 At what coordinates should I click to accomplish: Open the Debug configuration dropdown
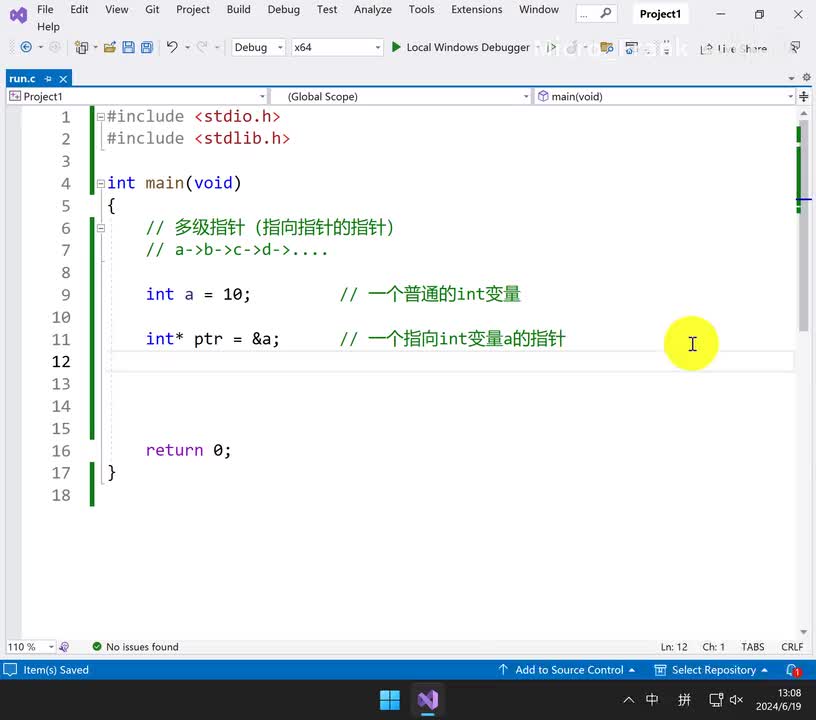click(258, 47)
